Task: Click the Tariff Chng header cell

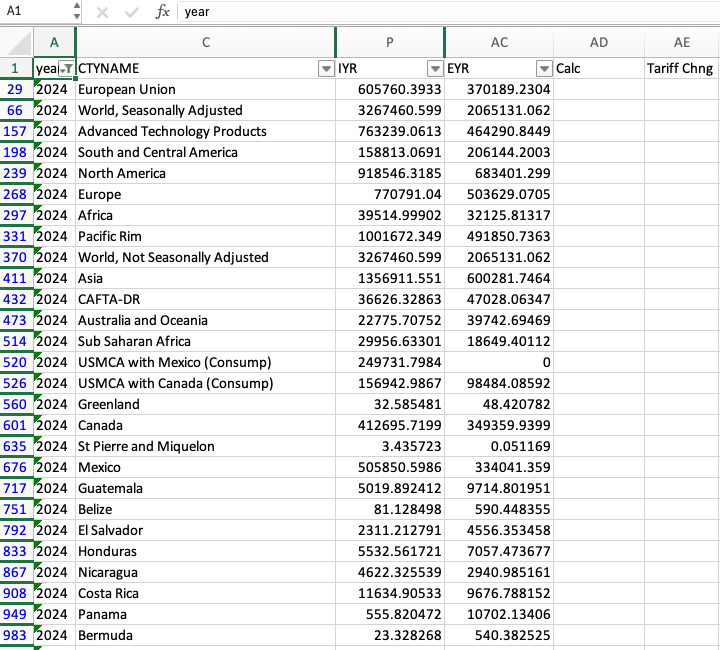Action: pos(682,68)
